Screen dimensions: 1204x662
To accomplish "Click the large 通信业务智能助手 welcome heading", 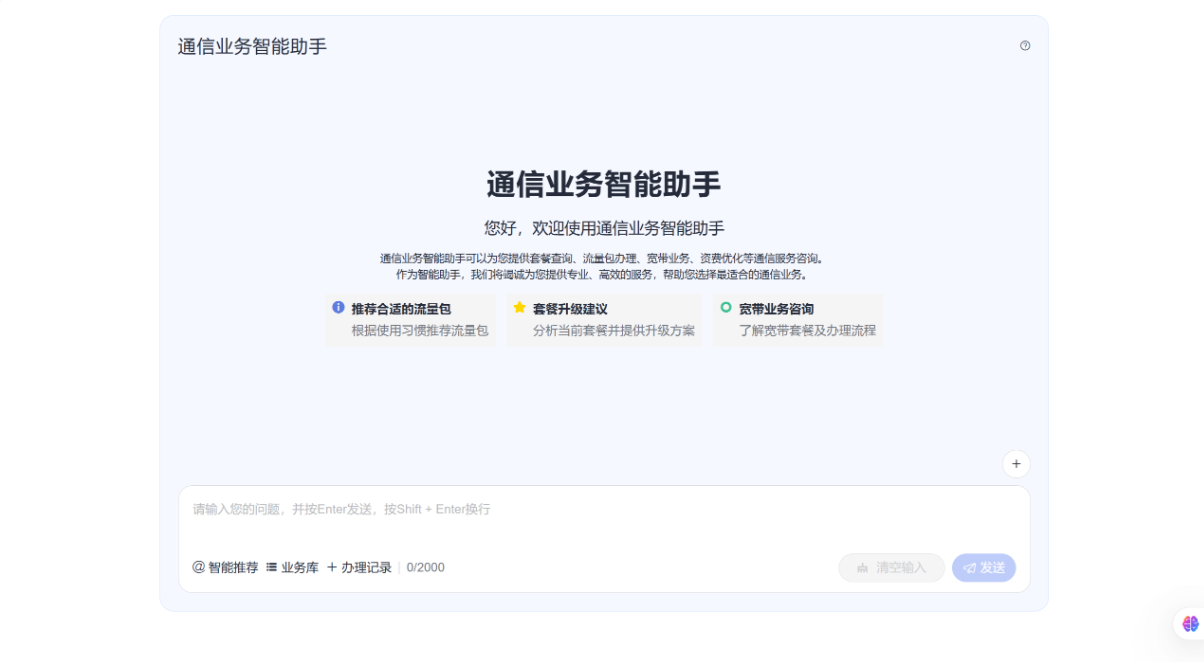I will tap(602, 184).
